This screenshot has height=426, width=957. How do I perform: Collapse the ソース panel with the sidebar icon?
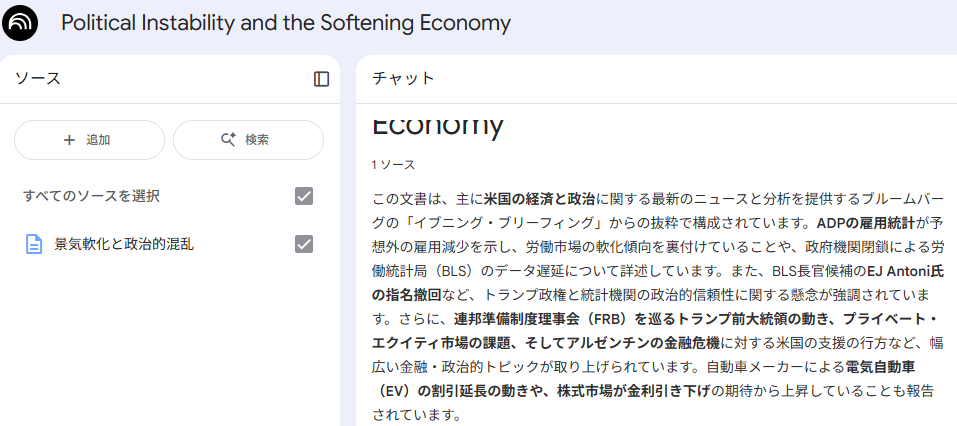click(x=321, y=79)
